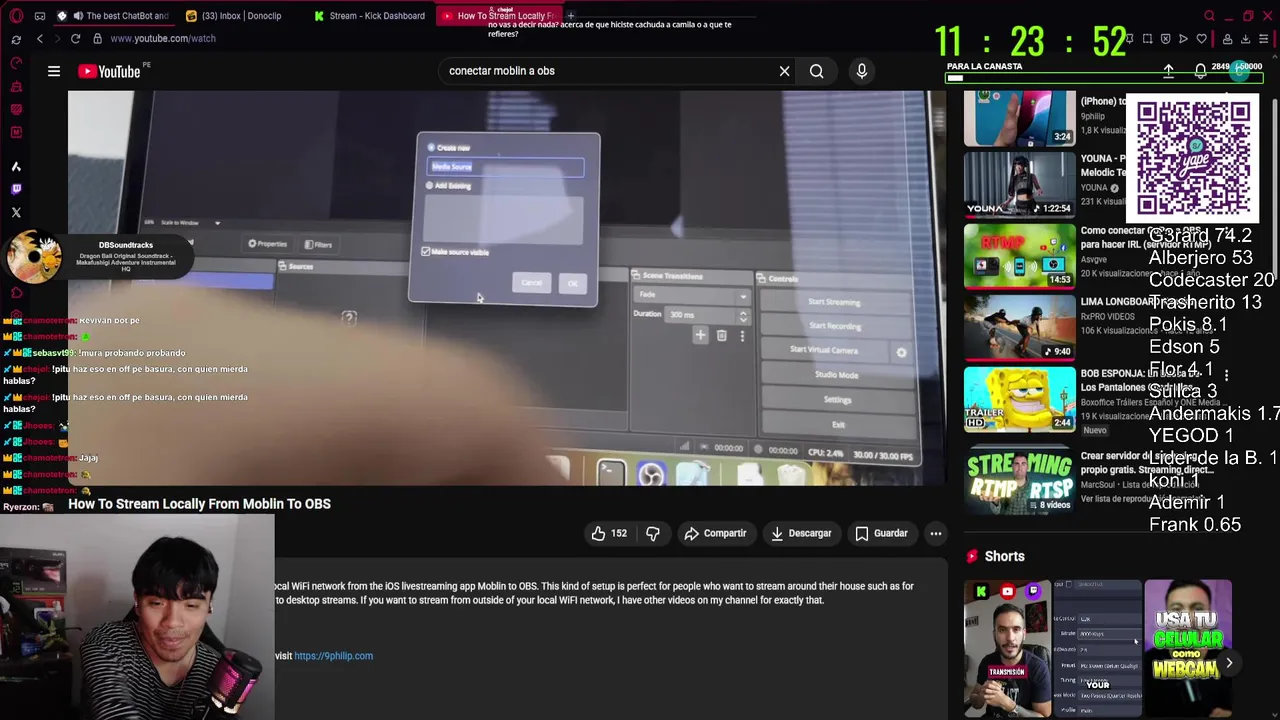Like the video with 152 likes
1280x720 pixels.
click(609, 533)
